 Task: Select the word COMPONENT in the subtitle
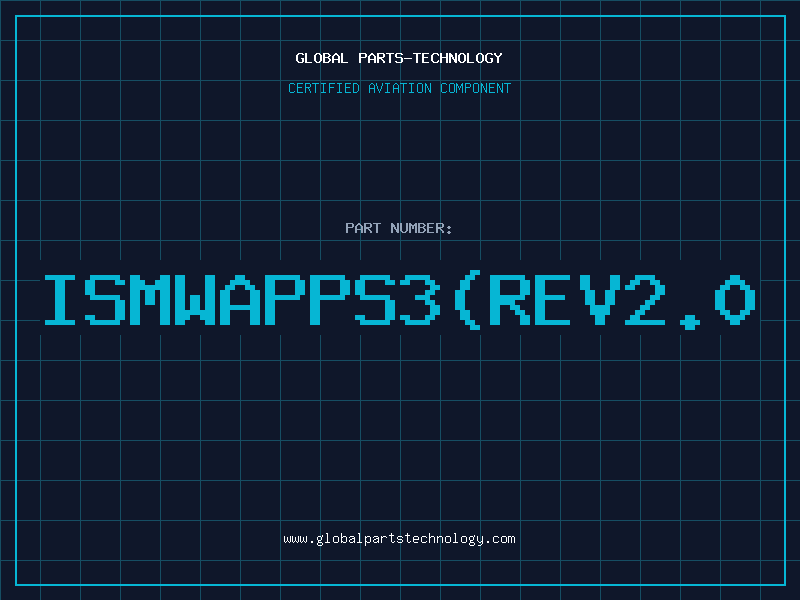pos(476,88)
